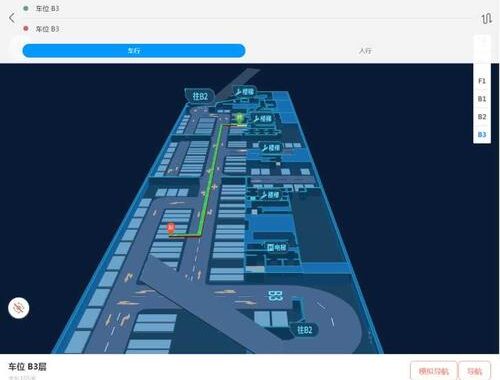Select floor B1 in level list
The width and height of the screenshot is (500, 380).
[x=482, y=99]
